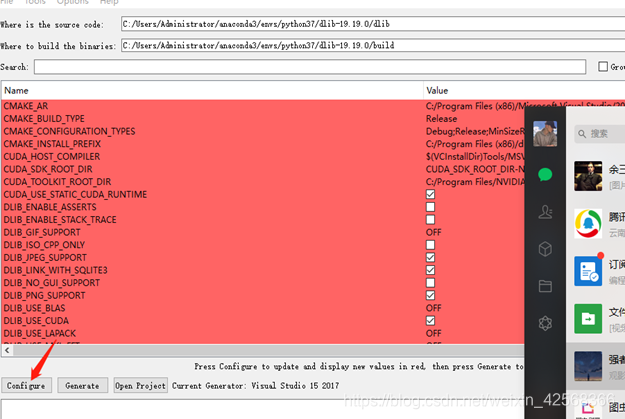Click the Generate button
This screenshot has width=625, height=419.
83,386
